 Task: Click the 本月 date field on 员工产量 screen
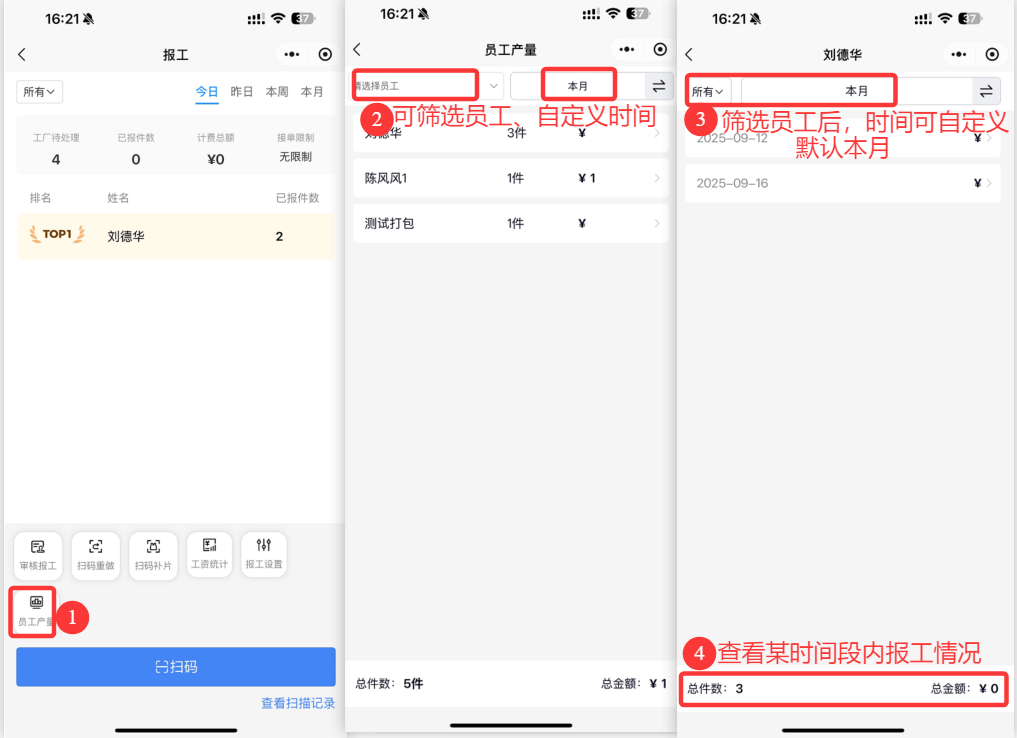578,86
